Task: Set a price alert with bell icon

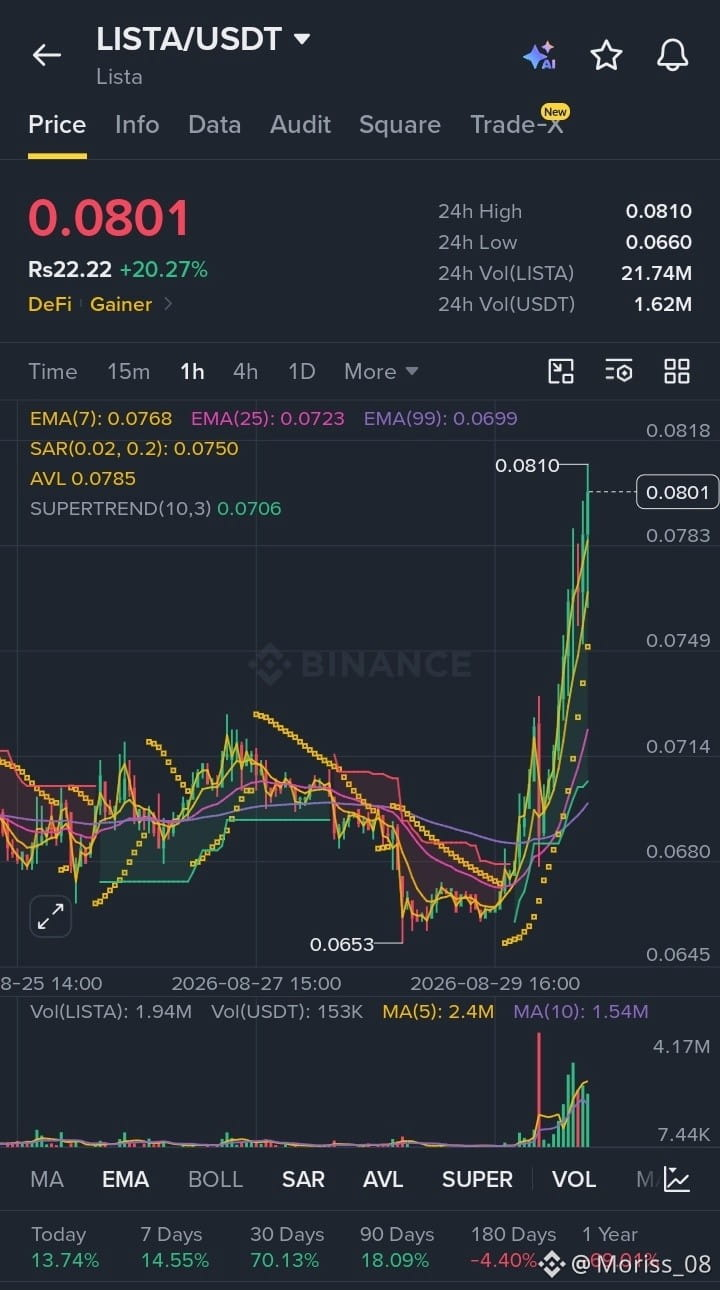Action: [x=672, y=55]
